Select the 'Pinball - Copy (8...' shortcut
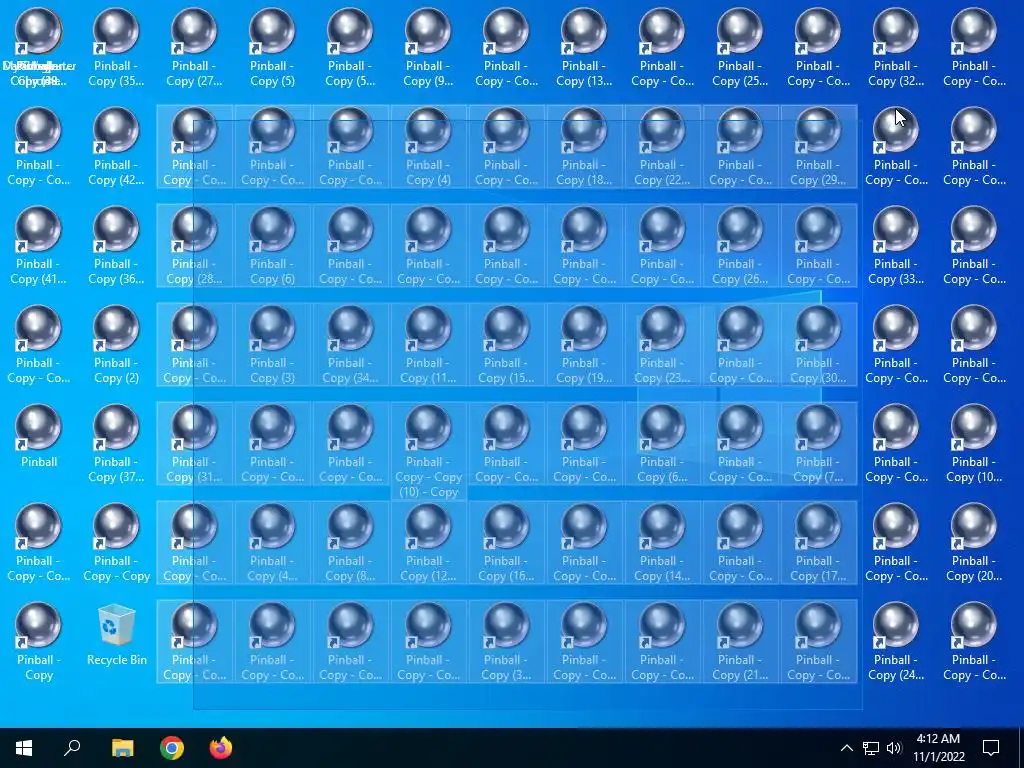1024x768 pixels. point(350,542)
